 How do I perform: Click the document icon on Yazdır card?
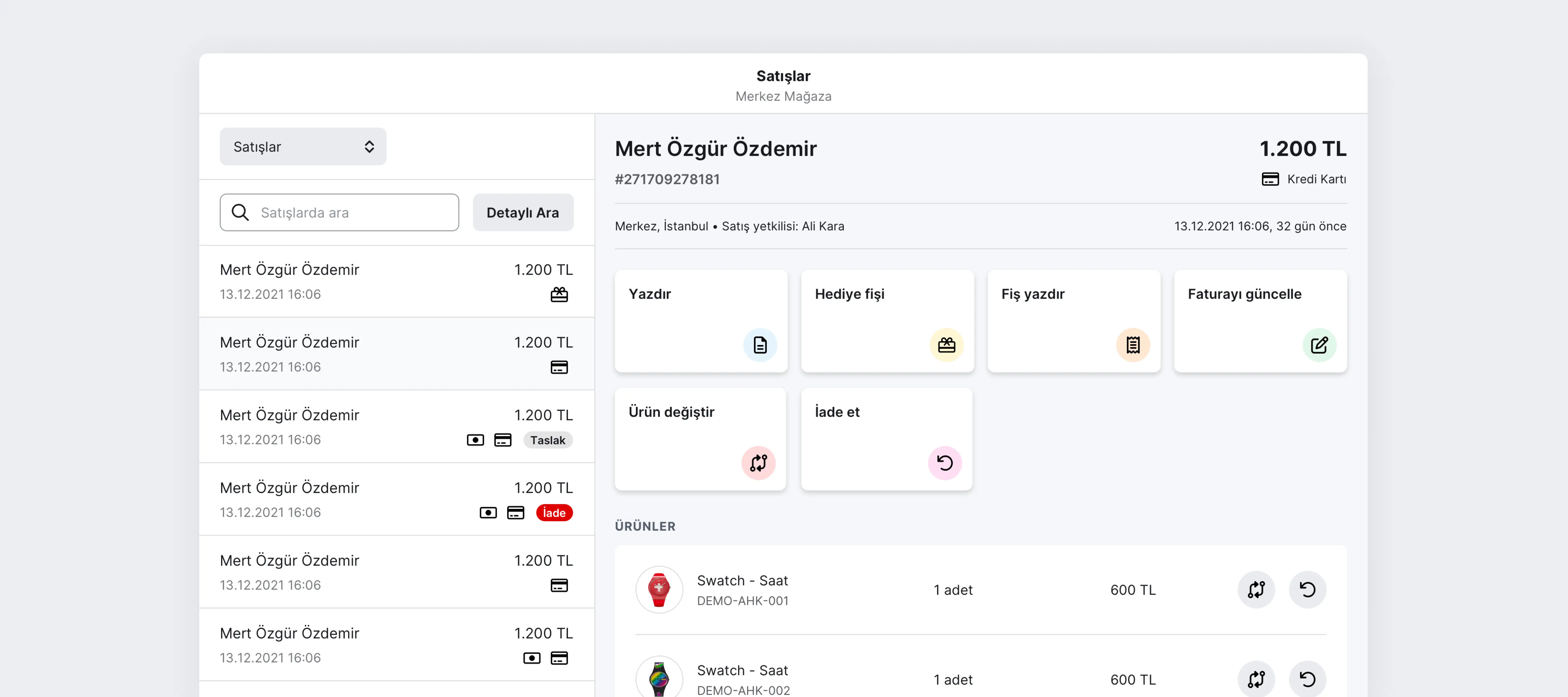[760, 345]
